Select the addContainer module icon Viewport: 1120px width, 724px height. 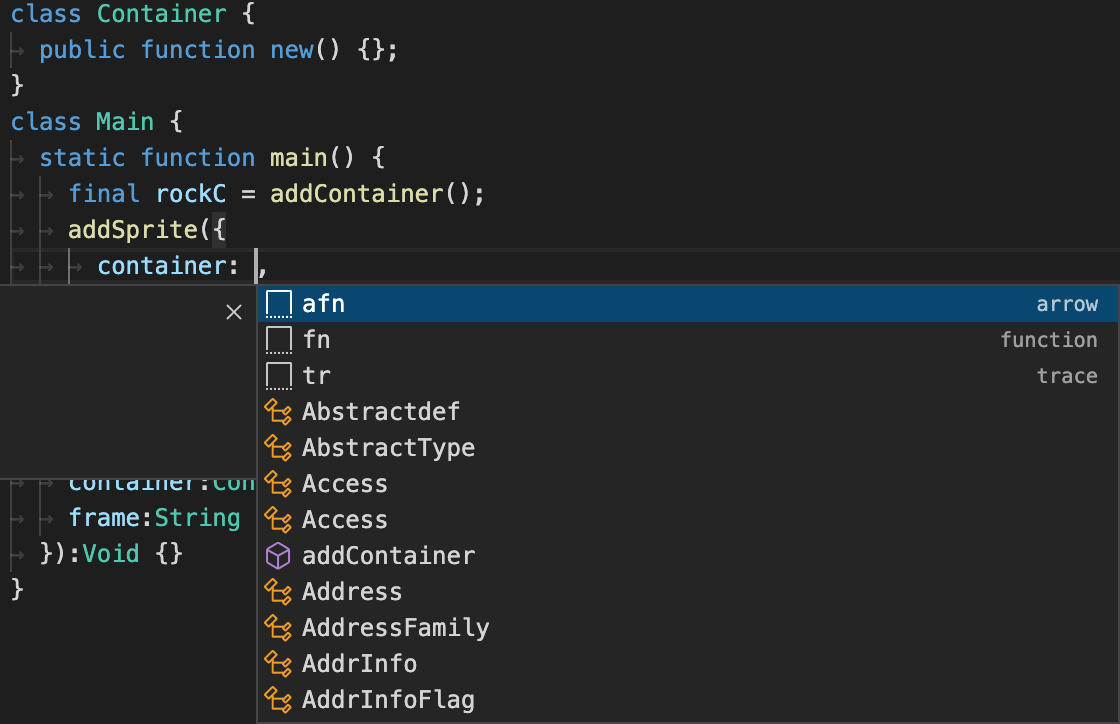279,555
